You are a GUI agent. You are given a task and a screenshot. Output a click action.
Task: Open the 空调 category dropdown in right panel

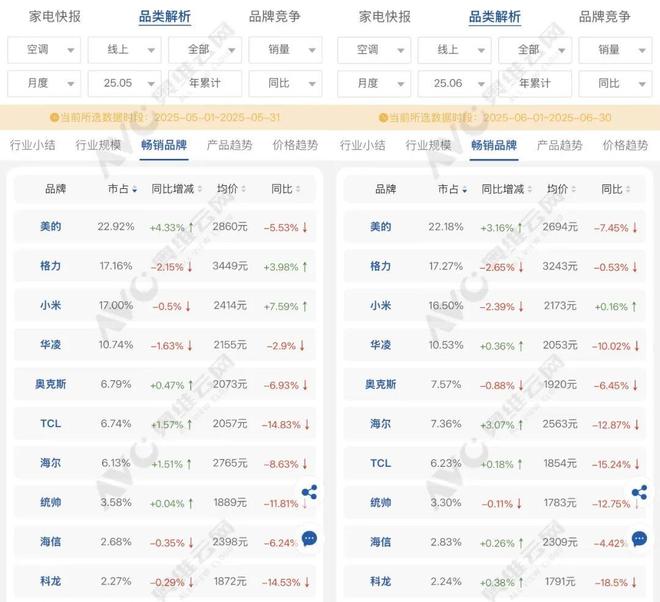point(374,50)
